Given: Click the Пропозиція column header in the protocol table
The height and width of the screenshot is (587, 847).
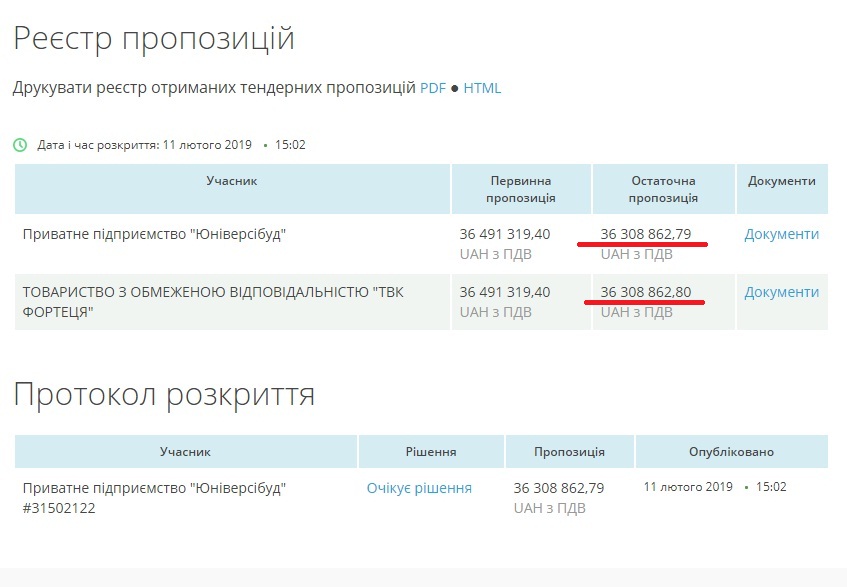Looking at the screenshot, I should pyautogui.click(x=569, y=452).
